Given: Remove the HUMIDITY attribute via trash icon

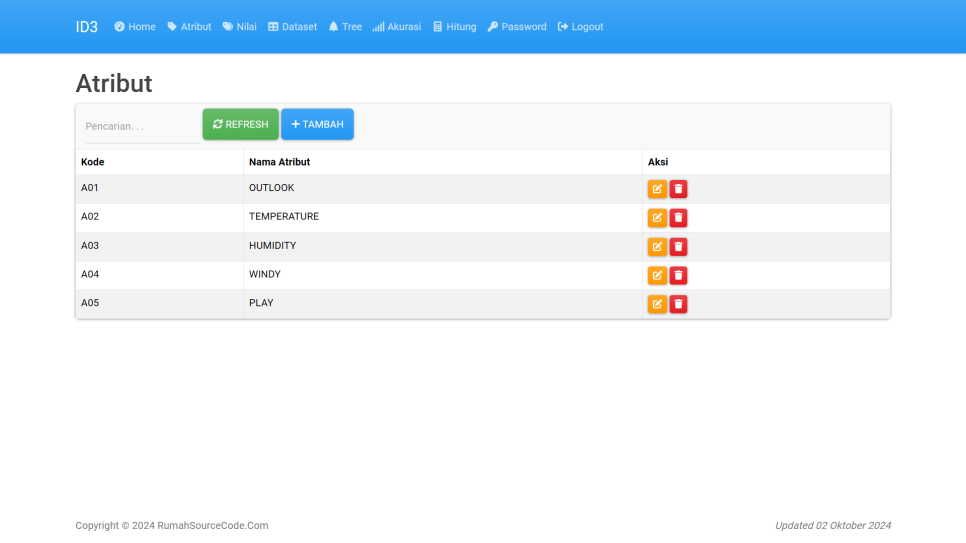Looking at the screenshot, I should click(678, 247).
